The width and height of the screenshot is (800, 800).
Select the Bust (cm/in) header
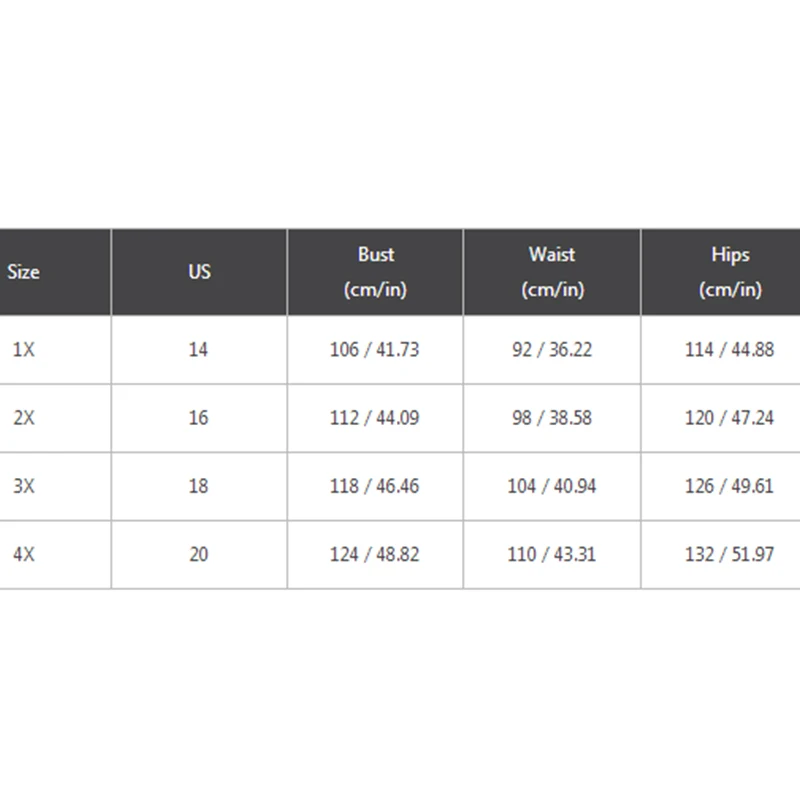tap(375, 272)
